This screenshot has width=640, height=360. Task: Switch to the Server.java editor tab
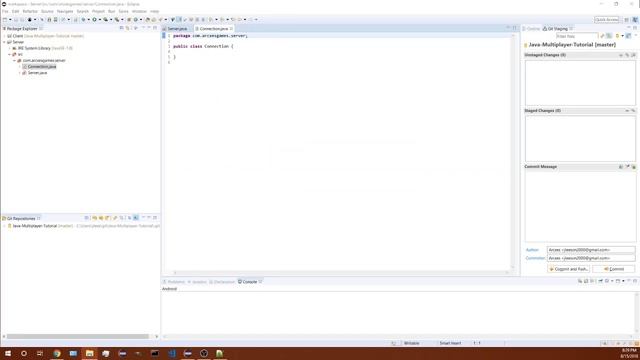pos(177,29)
